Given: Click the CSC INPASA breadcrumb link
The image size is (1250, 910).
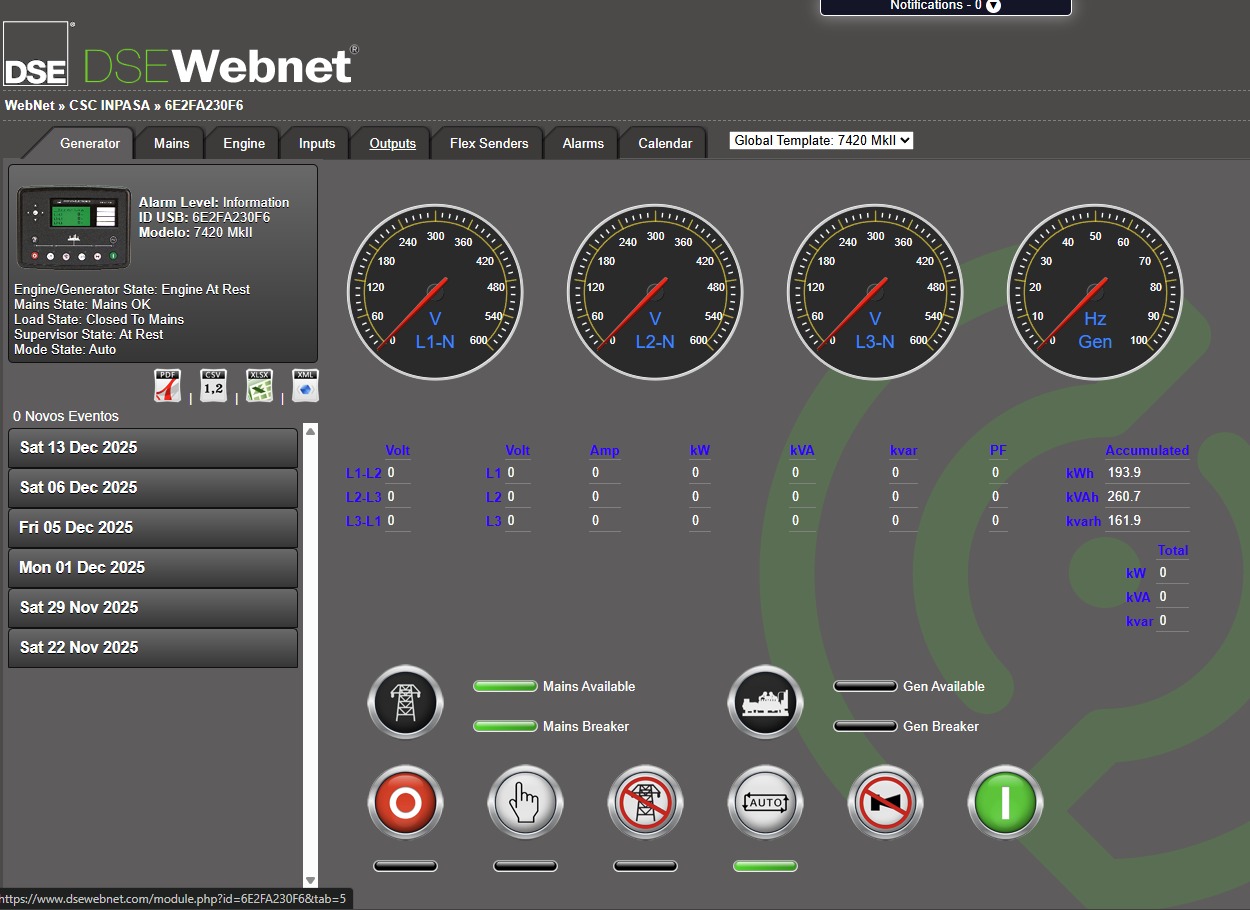Looking at the screenshot, I should pos(109,105).
